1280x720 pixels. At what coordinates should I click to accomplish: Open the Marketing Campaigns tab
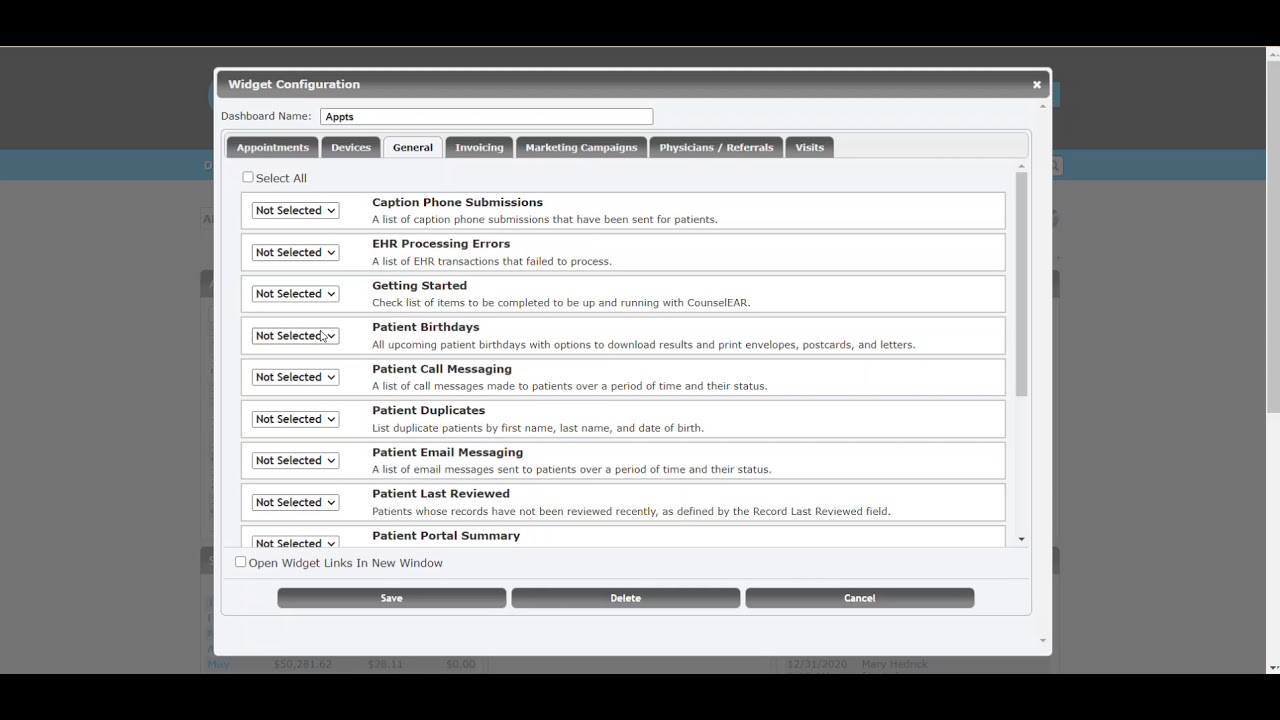tap(581, 148)
